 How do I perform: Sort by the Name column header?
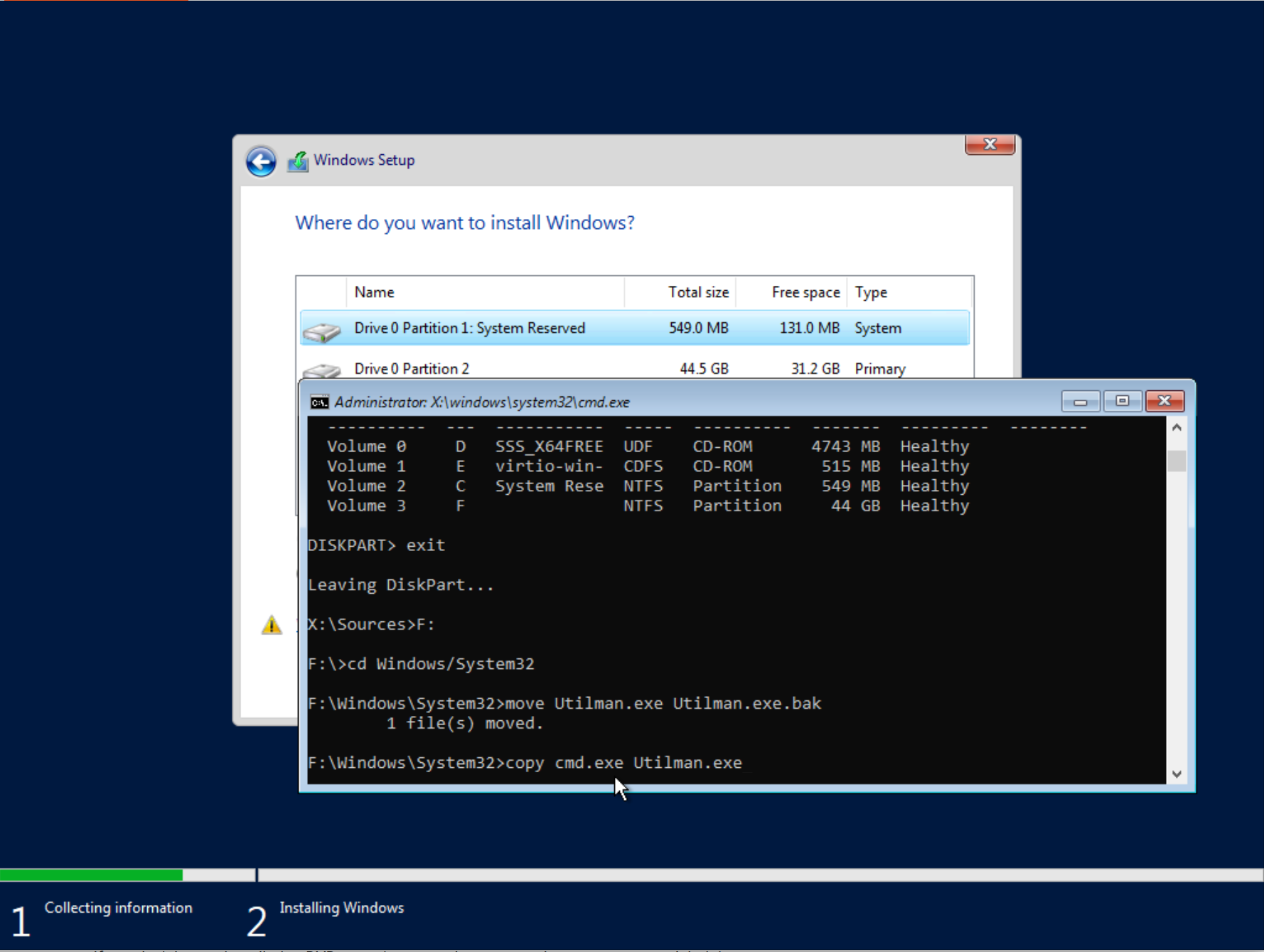(486, 292)
